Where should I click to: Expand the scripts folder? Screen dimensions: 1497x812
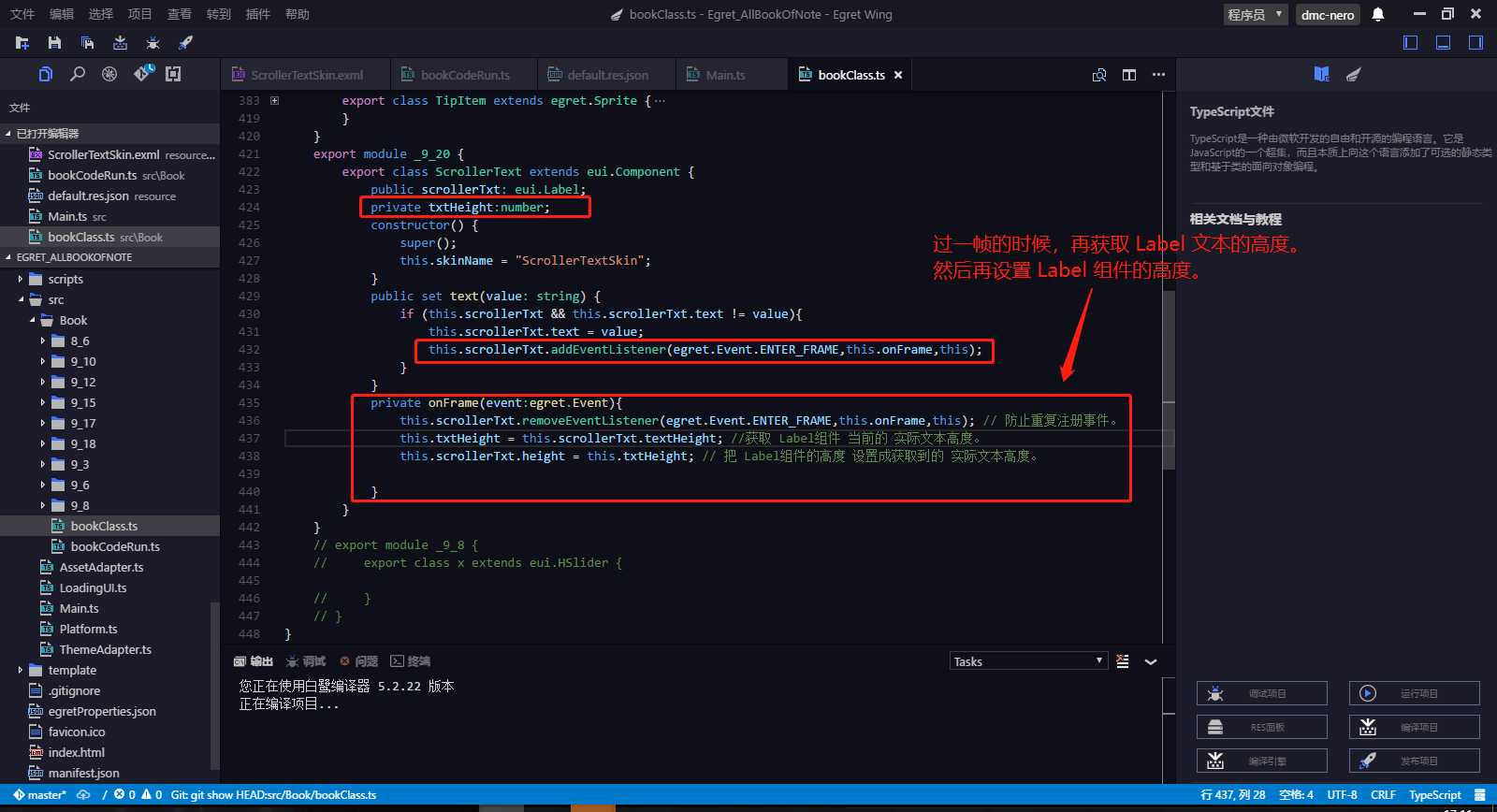tap(21, 279)
